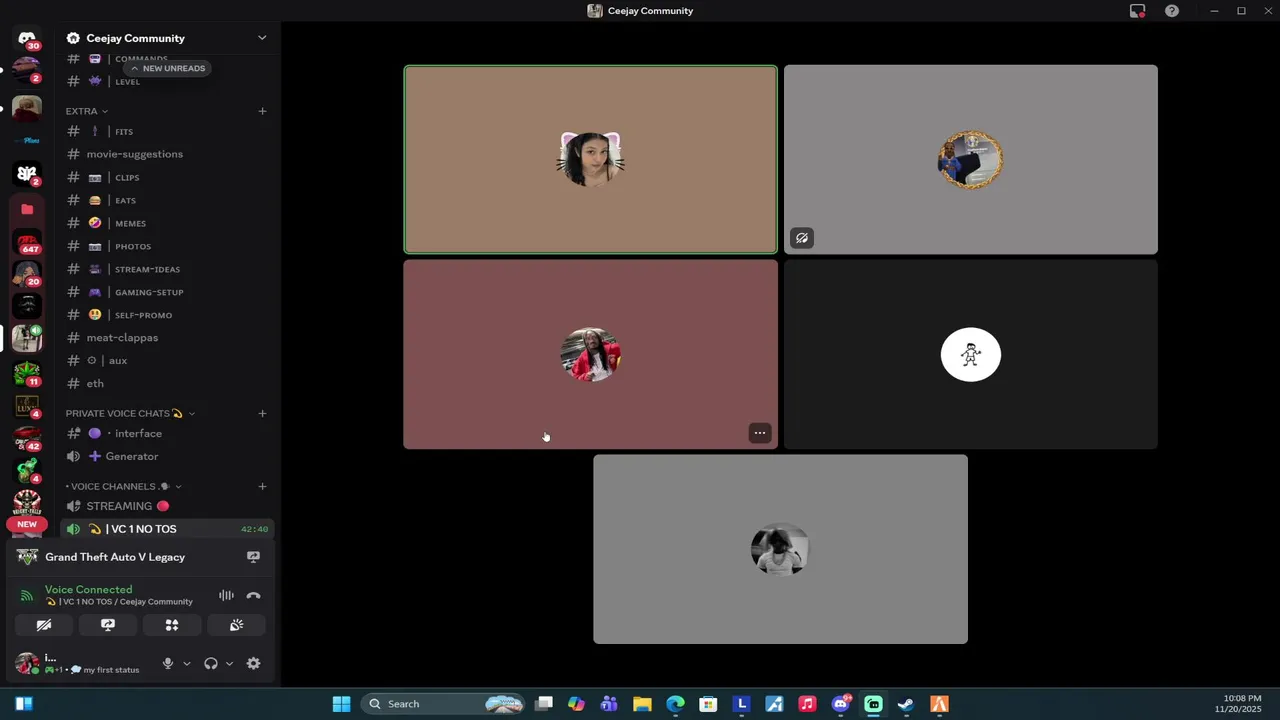Open the Discord help question mark icon
The image size is (1280, 720).
coord(1172,11)
